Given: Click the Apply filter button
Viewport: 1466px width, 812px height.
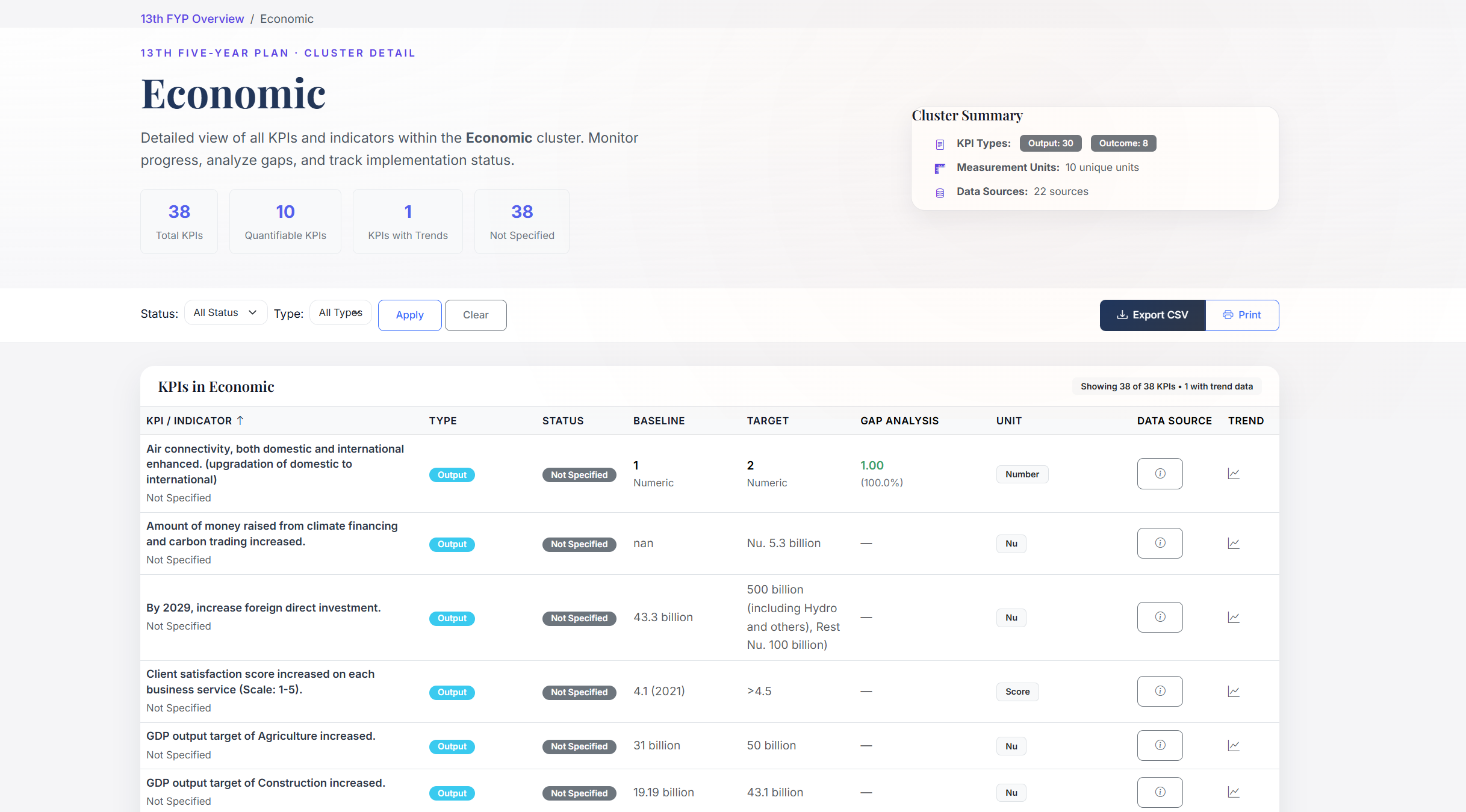Looking at the screenshot, I should [409, 315].
